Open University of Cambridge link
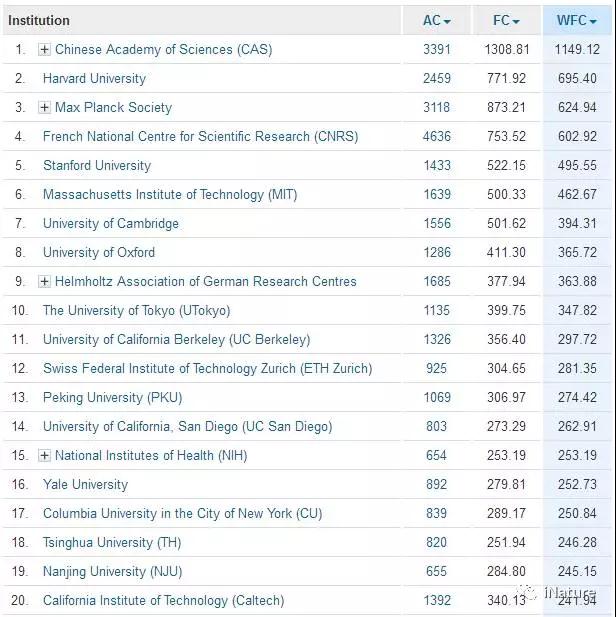This screenshot has height=617, width=616. click(111, 223)
